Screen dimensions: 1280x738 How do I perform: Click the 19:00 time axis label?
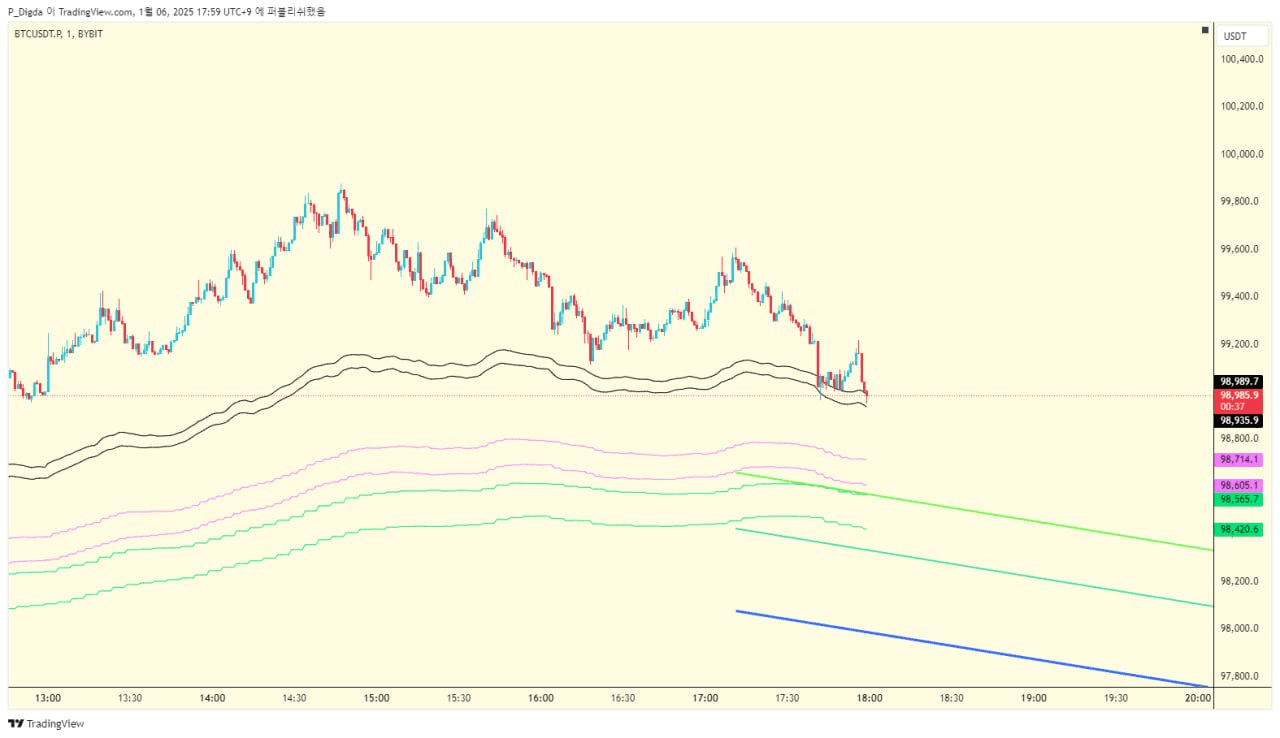1034,698
